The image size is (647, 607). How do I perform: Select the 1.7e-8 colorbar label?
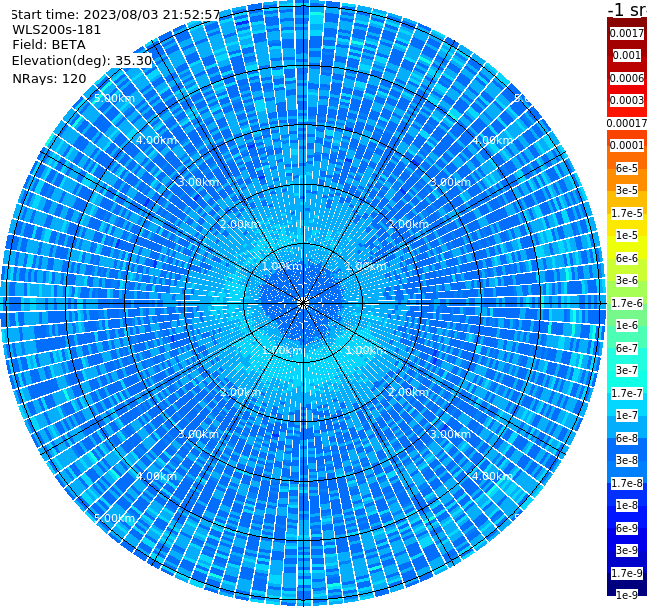pyautogui.click(x=627, y=483)
